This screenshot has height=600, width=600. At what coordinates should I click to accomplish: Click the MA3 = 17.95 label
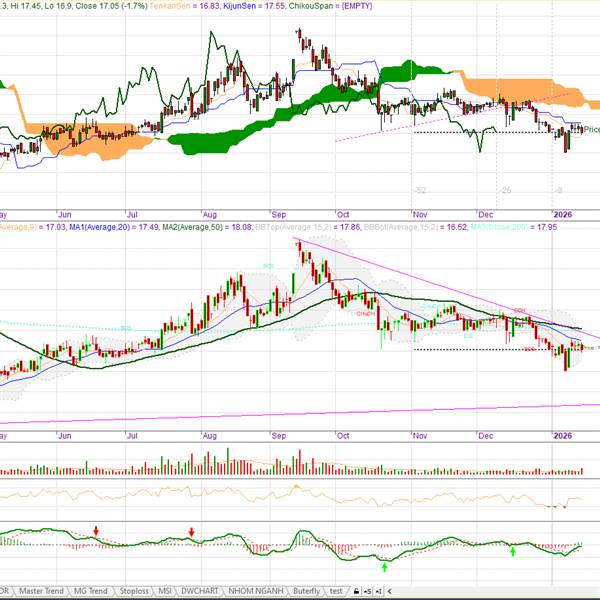514,227
